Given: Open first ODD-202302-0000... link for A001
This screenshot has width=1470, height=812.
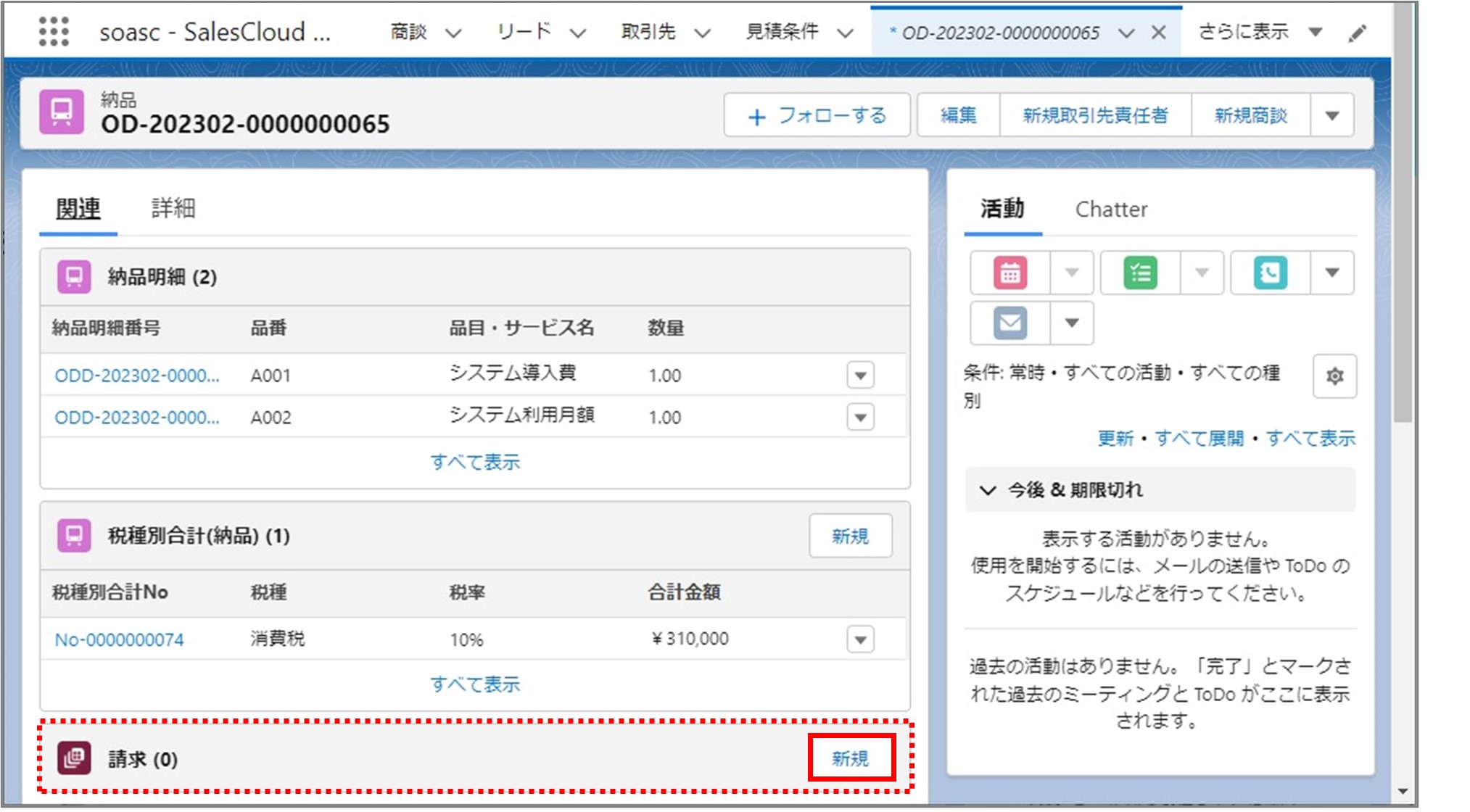Looking at the screenshot, I should point(137,376).
